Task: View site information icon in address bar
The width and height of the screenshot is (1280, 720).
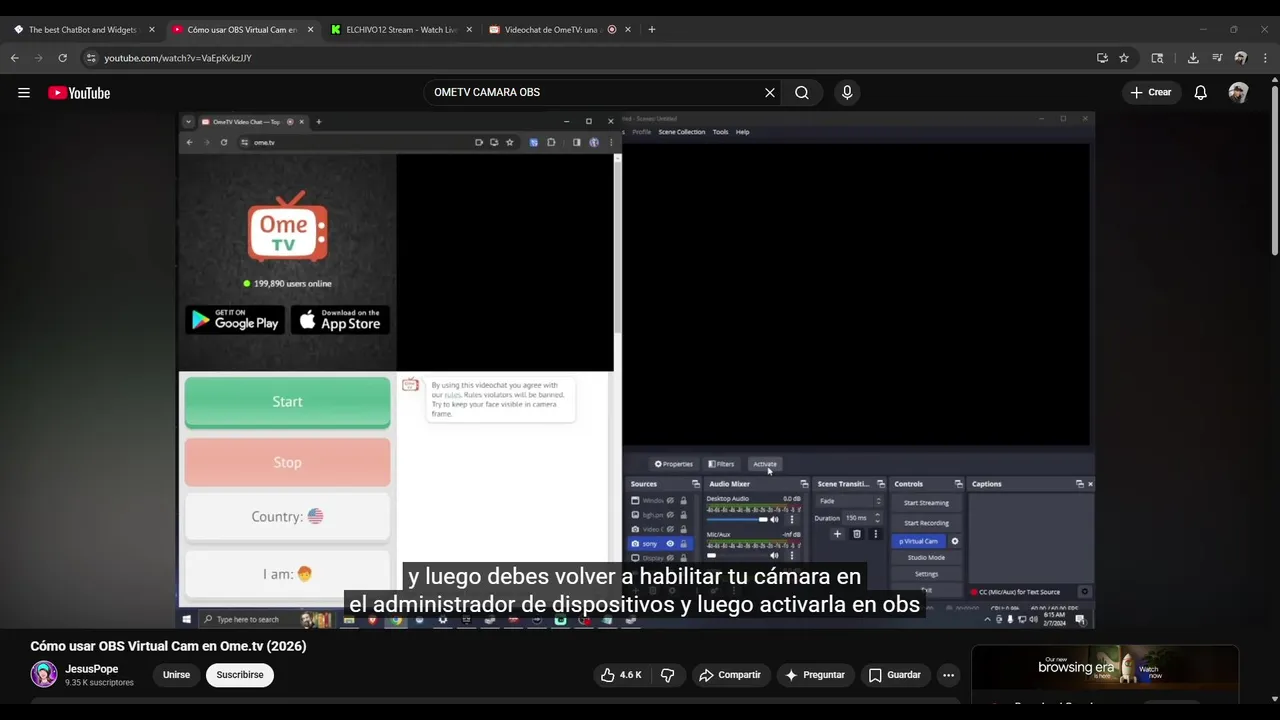Action: (x=91, y=58)
